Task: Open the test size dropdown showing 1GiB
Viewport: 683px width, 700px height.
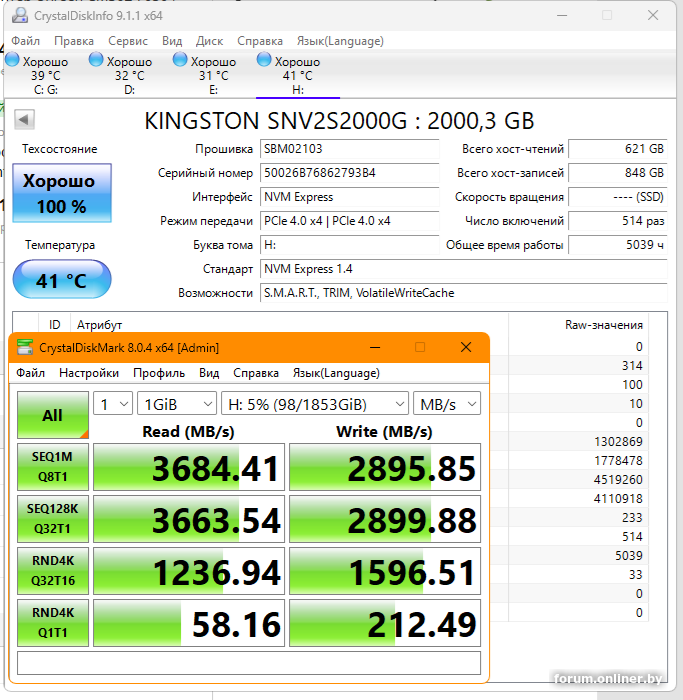Action: pos(176,403)
